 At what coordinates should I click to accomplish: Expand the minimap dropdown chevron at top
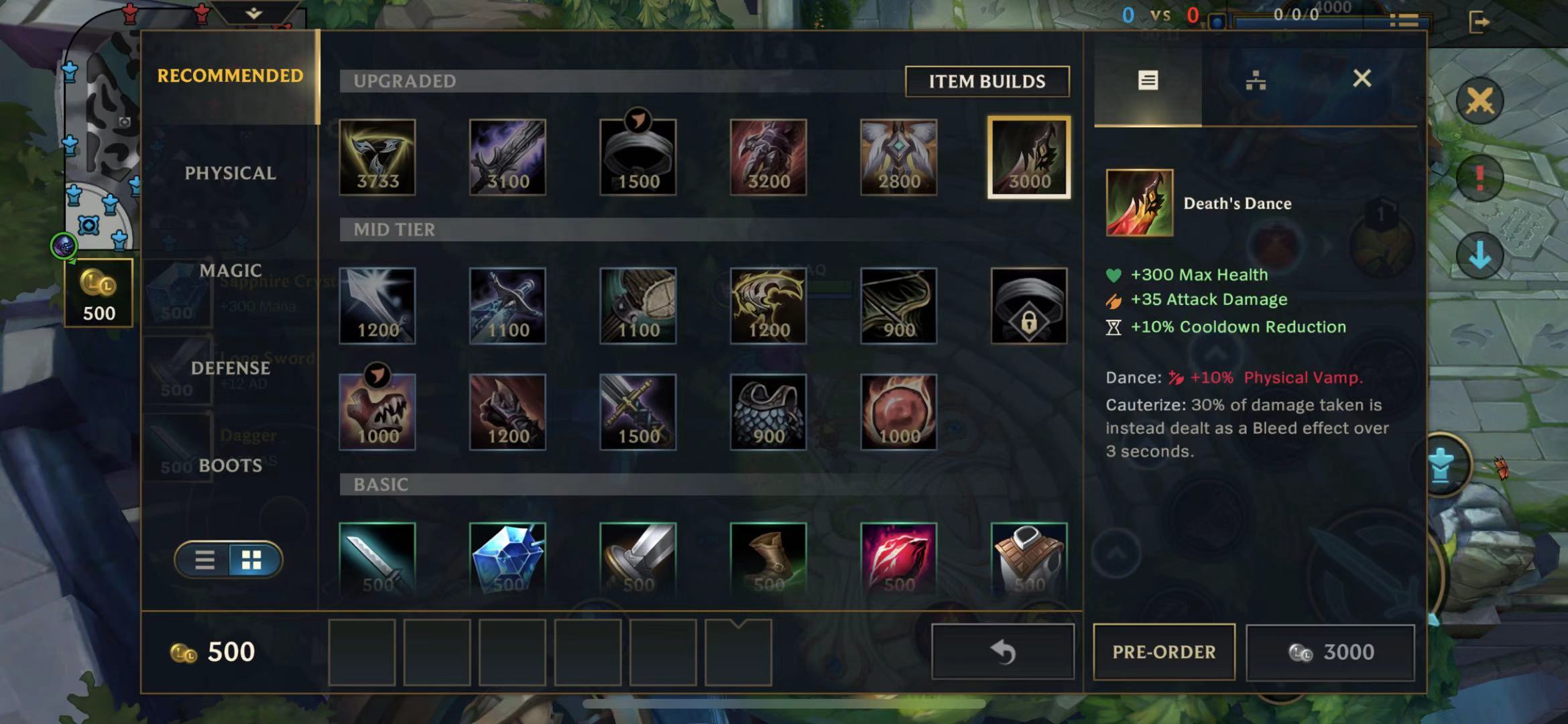click(x=253, y=13)
